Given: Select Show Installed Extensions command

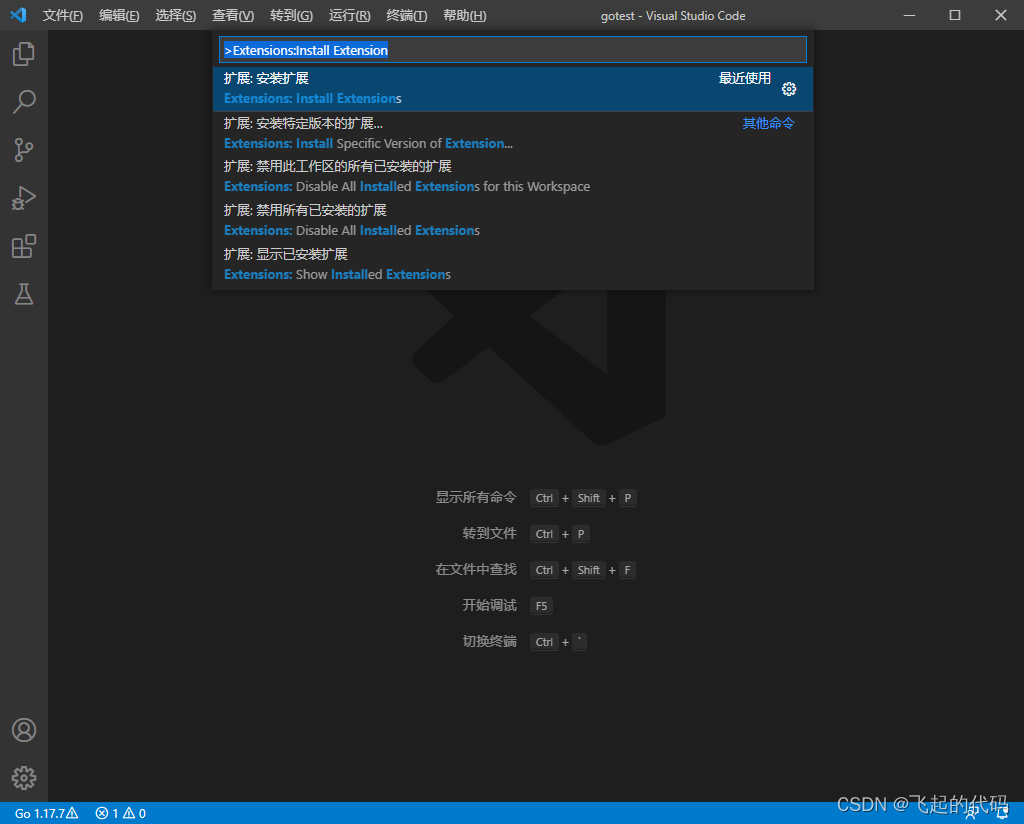Looking at the screenshot, I should [x=513, y=264].
